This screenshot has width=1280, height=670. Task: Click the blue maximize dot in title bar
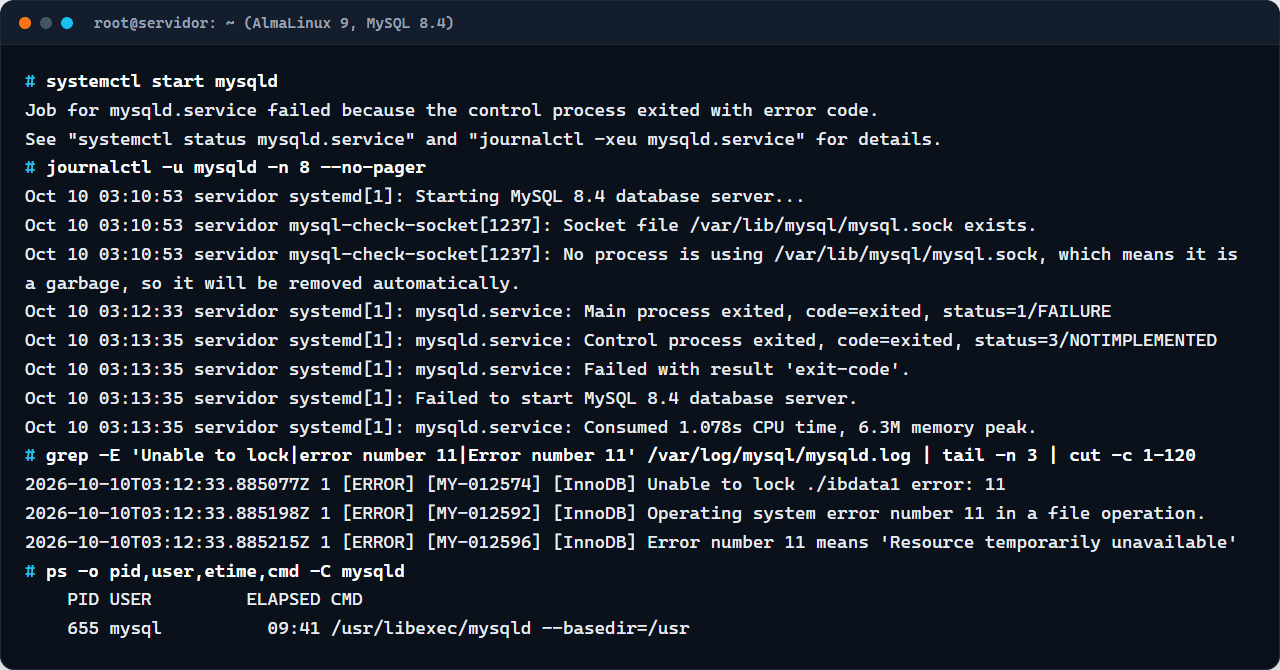point(67,23)
